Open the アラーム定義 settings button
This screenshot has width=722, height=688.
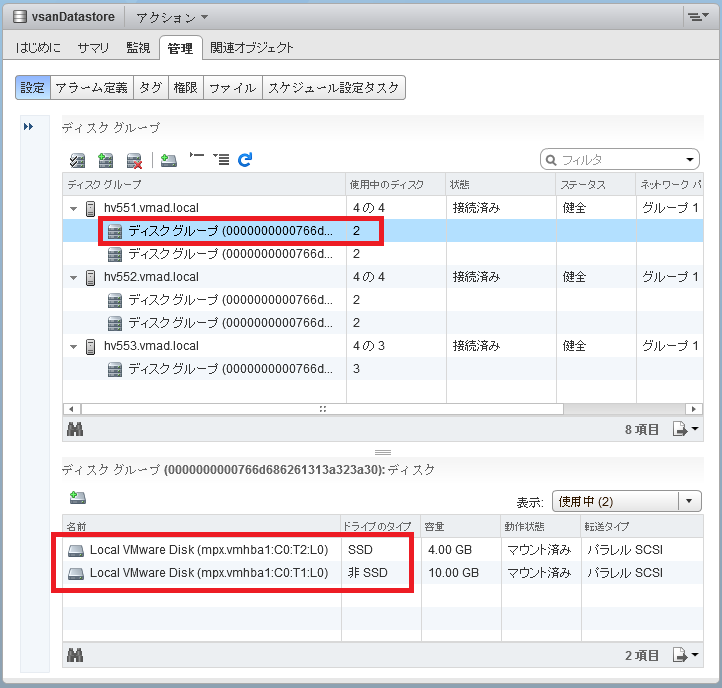coord(91,88)
